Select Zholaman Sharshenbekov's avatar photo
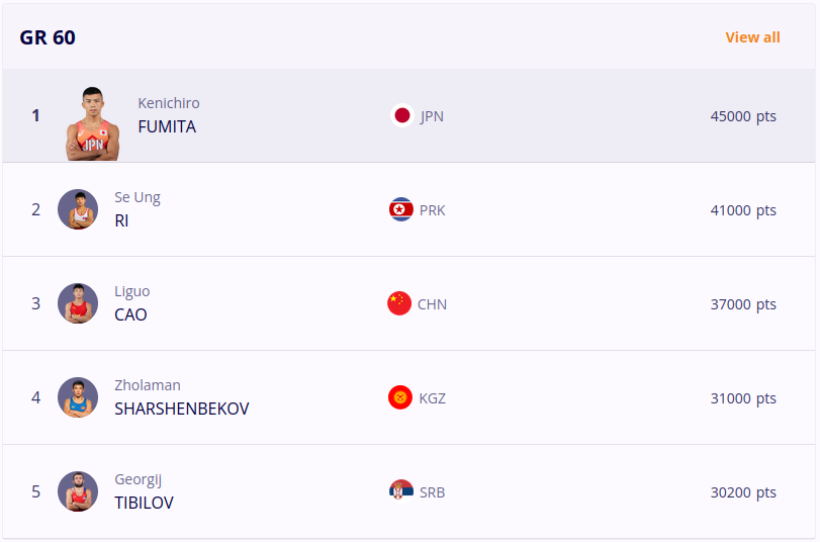Viewport: 820px width, 542px height. click(78, 398)
